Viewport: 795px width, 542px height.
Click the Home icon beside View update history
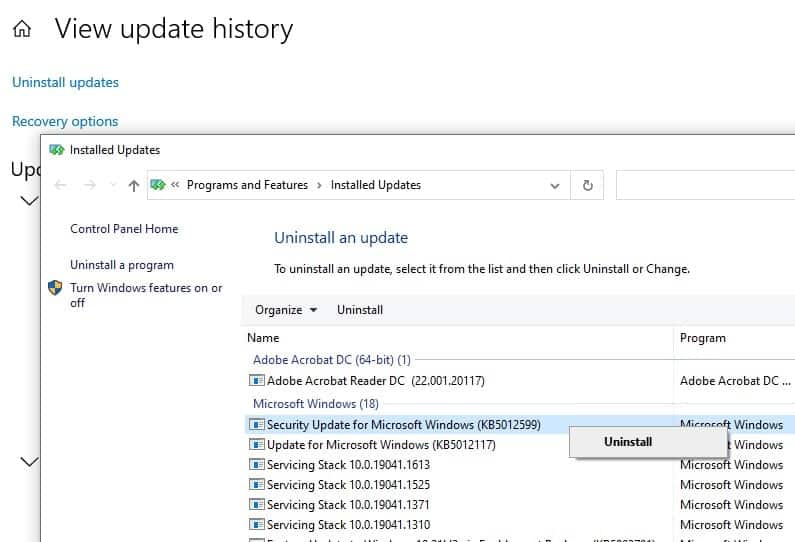[21, 30]
